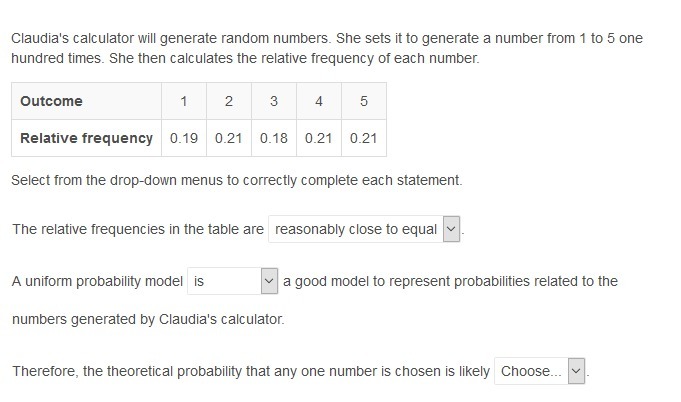Open the 'reasonably close to equal' drop-down
This screenshot has width=681, height=402.
365,229
